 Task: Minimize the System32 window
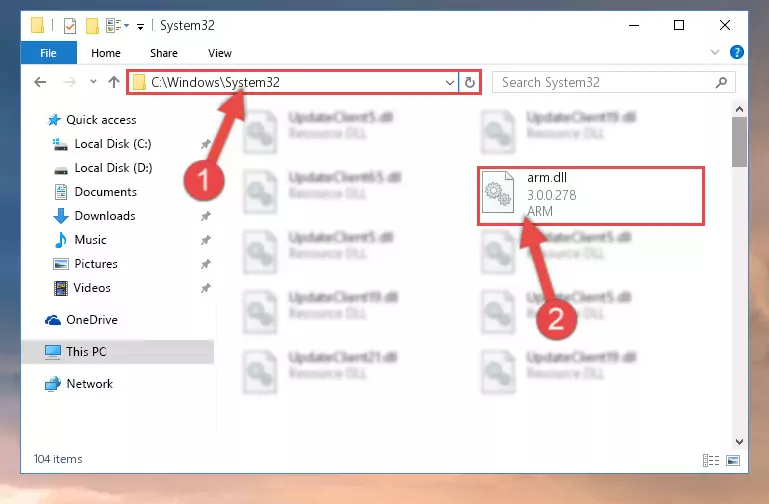[634, 25]
